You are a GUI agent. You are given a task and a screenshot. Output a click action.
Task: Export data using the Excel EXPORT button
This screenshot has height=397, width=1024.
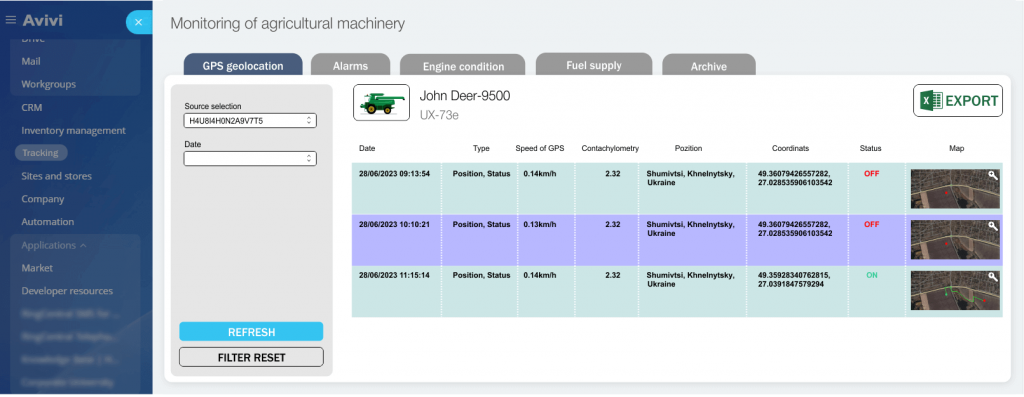(x=957, y=101)
